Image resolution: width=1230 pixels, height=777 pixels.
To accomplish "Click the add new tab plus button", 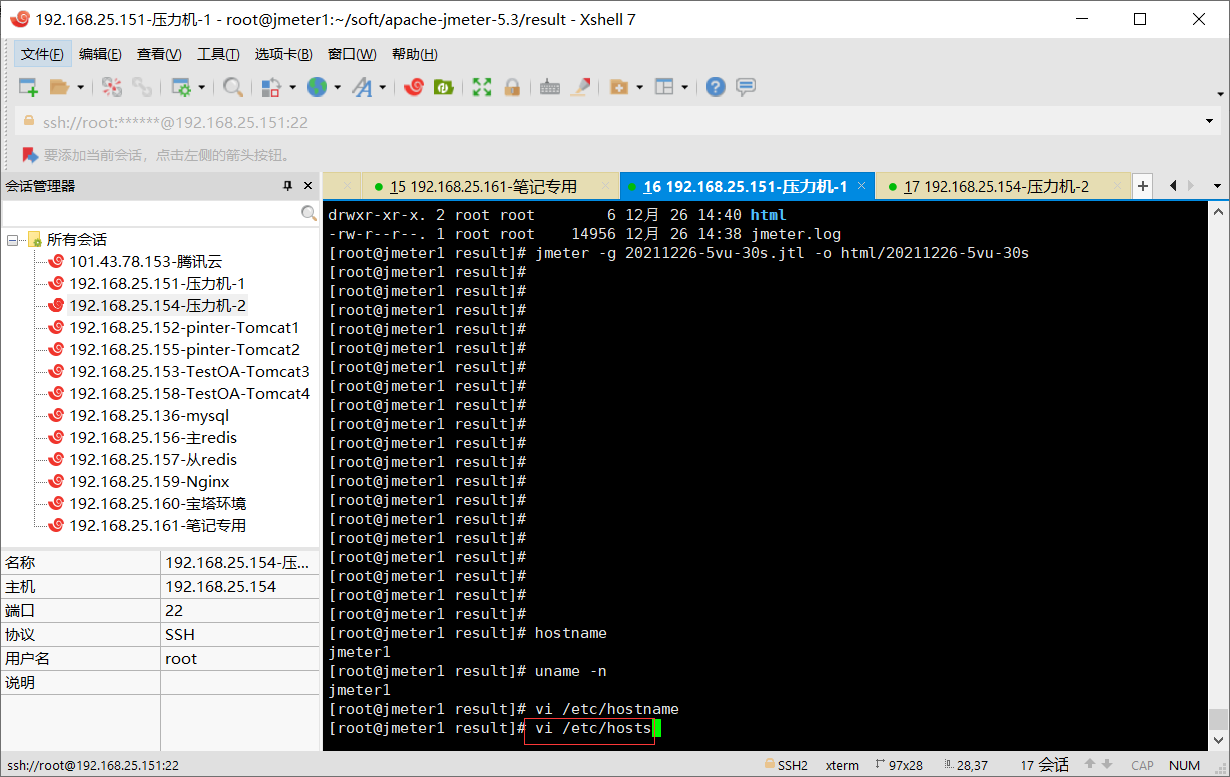I will point(1143,186).
